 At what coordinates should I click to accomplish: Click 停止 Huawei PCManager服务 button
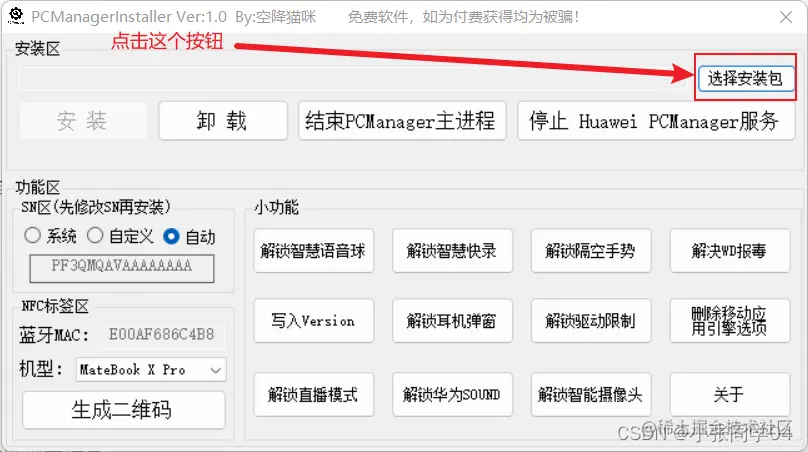click(656, 121)
